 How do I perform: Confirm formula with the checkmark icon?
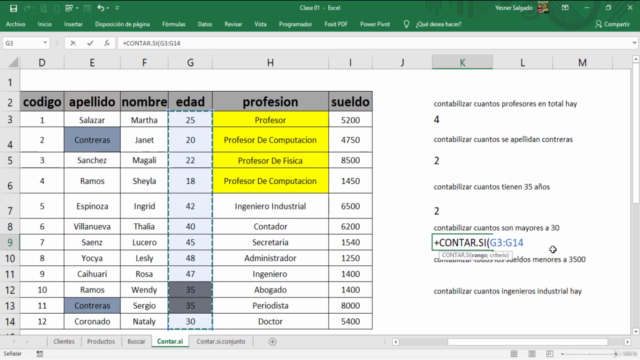[90, 43]
